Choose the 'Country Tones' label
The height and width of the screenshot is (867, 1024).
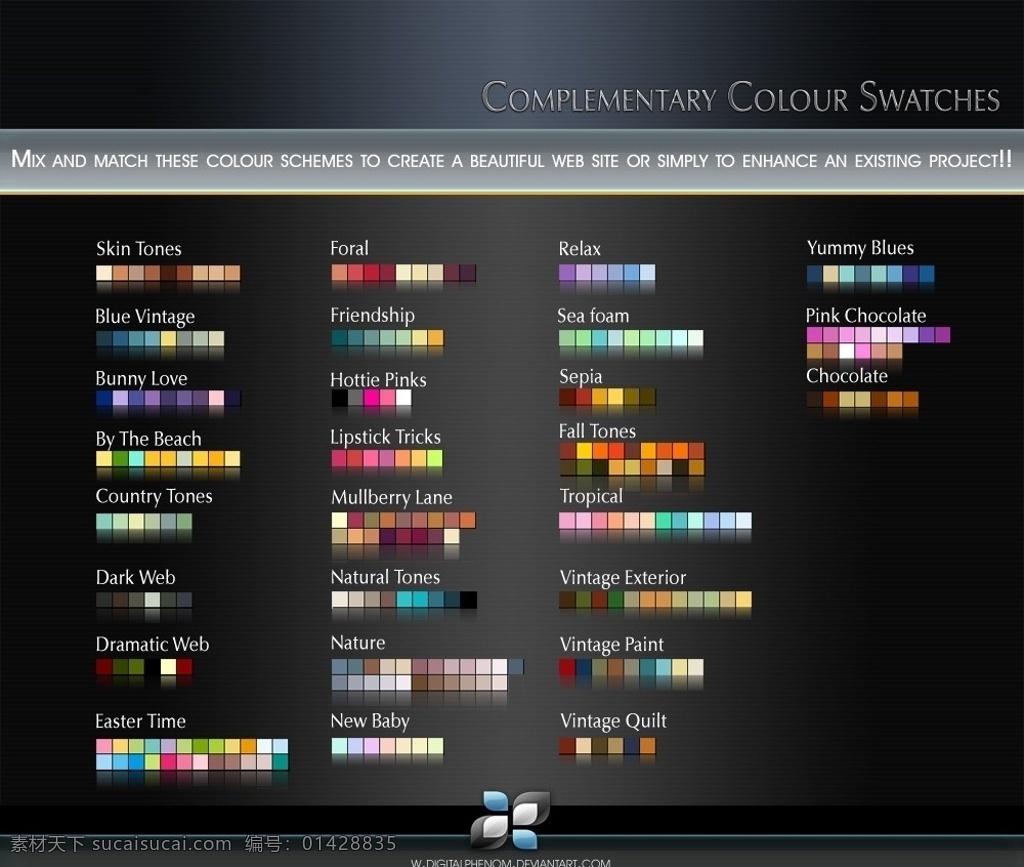(x=153, y=496)
